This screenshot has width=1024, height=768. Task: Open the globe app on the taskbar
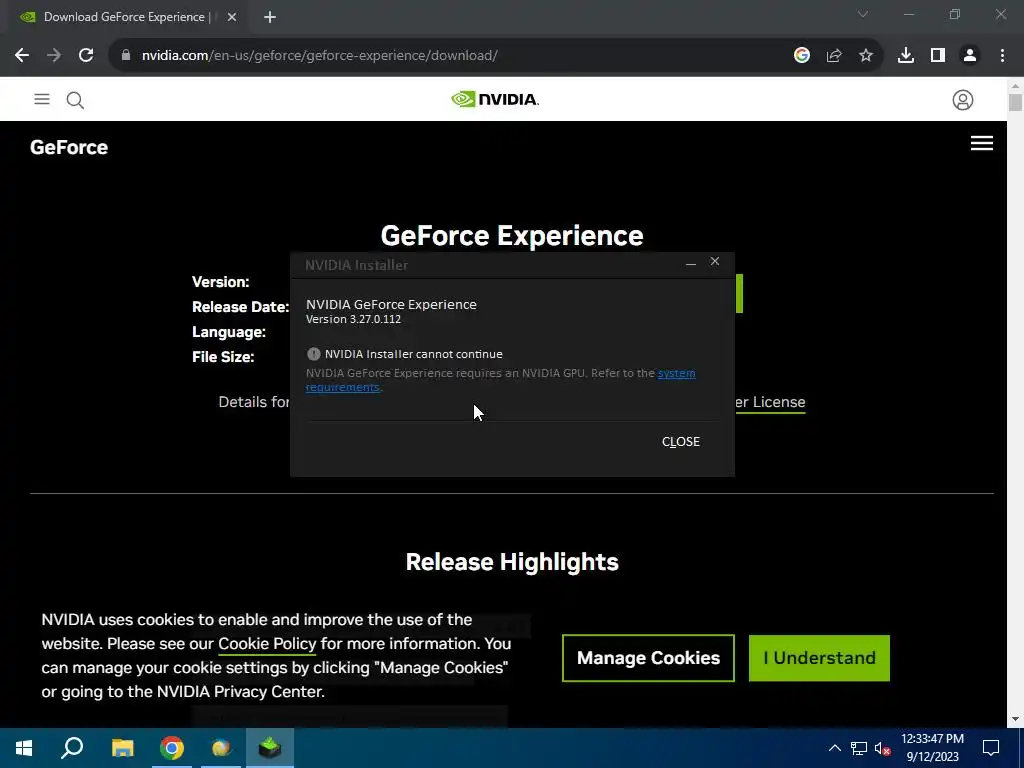coord(221,748)
